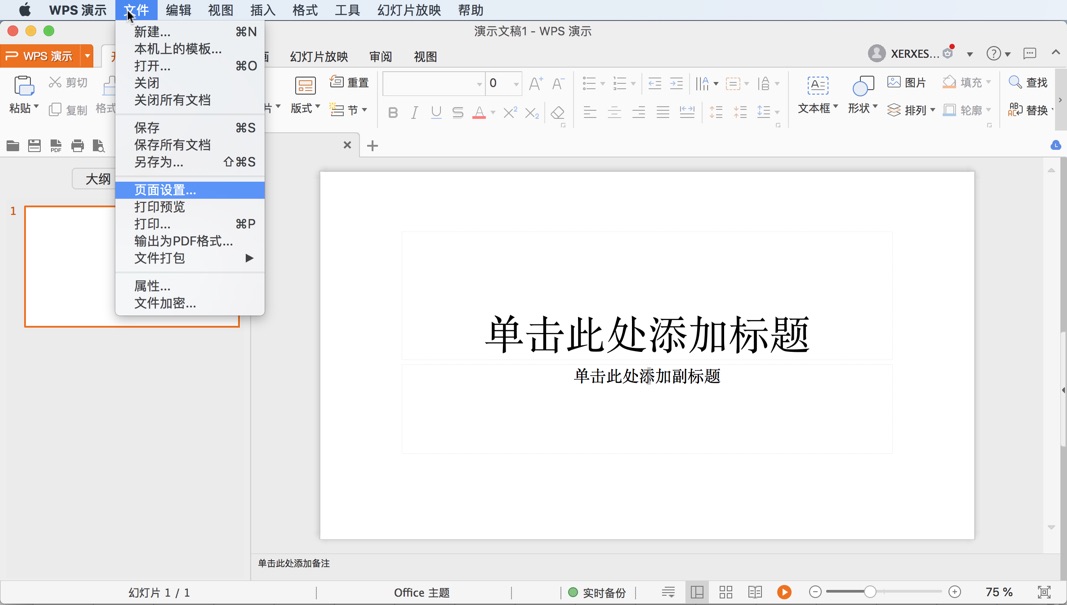Toggle underline formatting
1067x605 pixels.
coord(436,113)
